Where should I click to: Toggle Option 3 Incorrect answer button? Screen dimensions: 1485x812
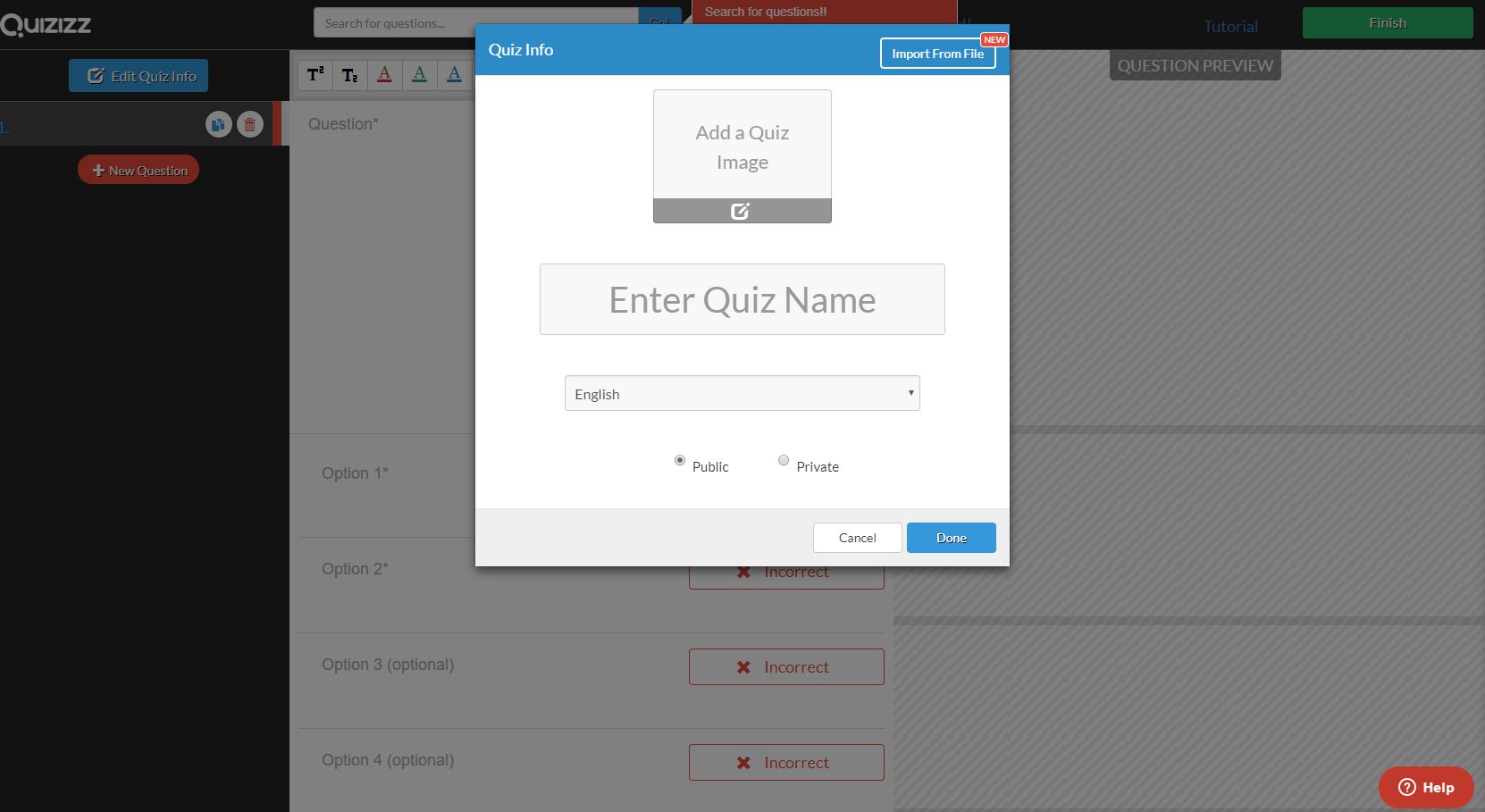coord(785,667)
